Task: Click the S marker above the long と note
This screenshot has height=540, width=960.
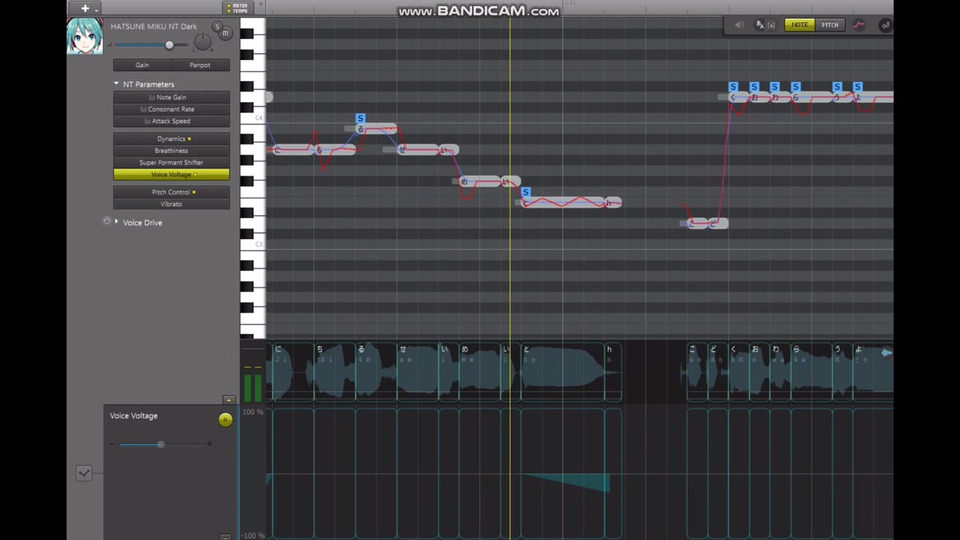Action: click(525, 192)
